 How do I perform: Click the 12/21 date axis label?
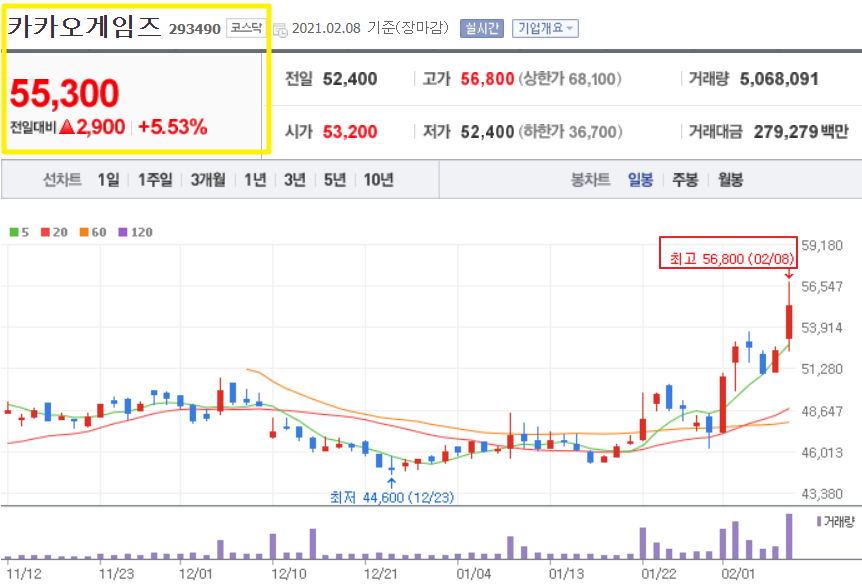[380, 574]
